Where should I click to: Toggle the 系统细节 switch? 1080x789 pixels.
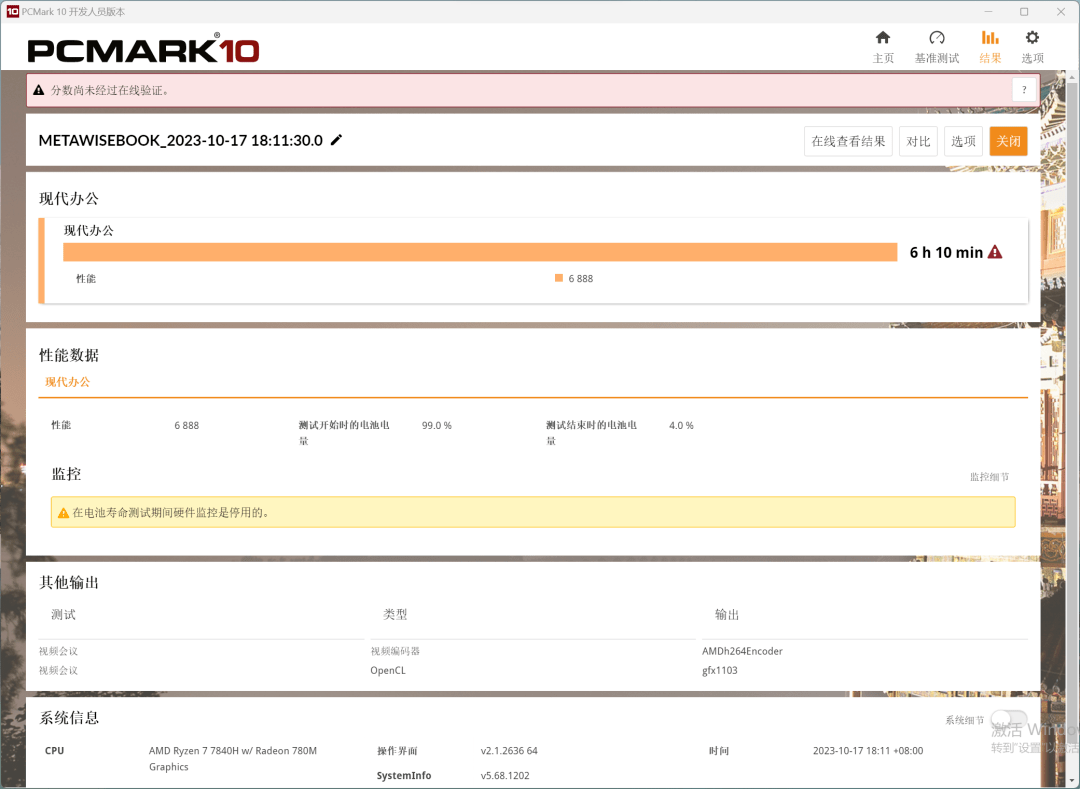pos(1008,719)
